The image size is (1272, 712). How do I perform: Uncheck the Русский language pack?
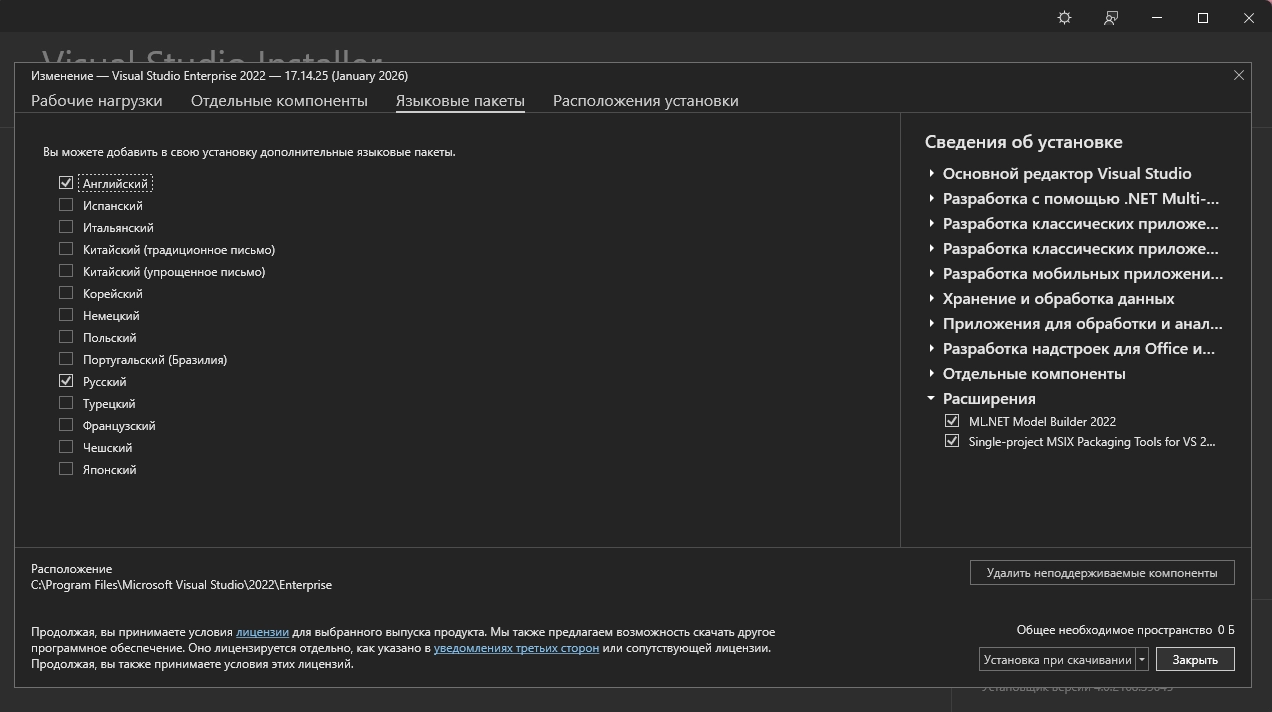pos(66,381)
